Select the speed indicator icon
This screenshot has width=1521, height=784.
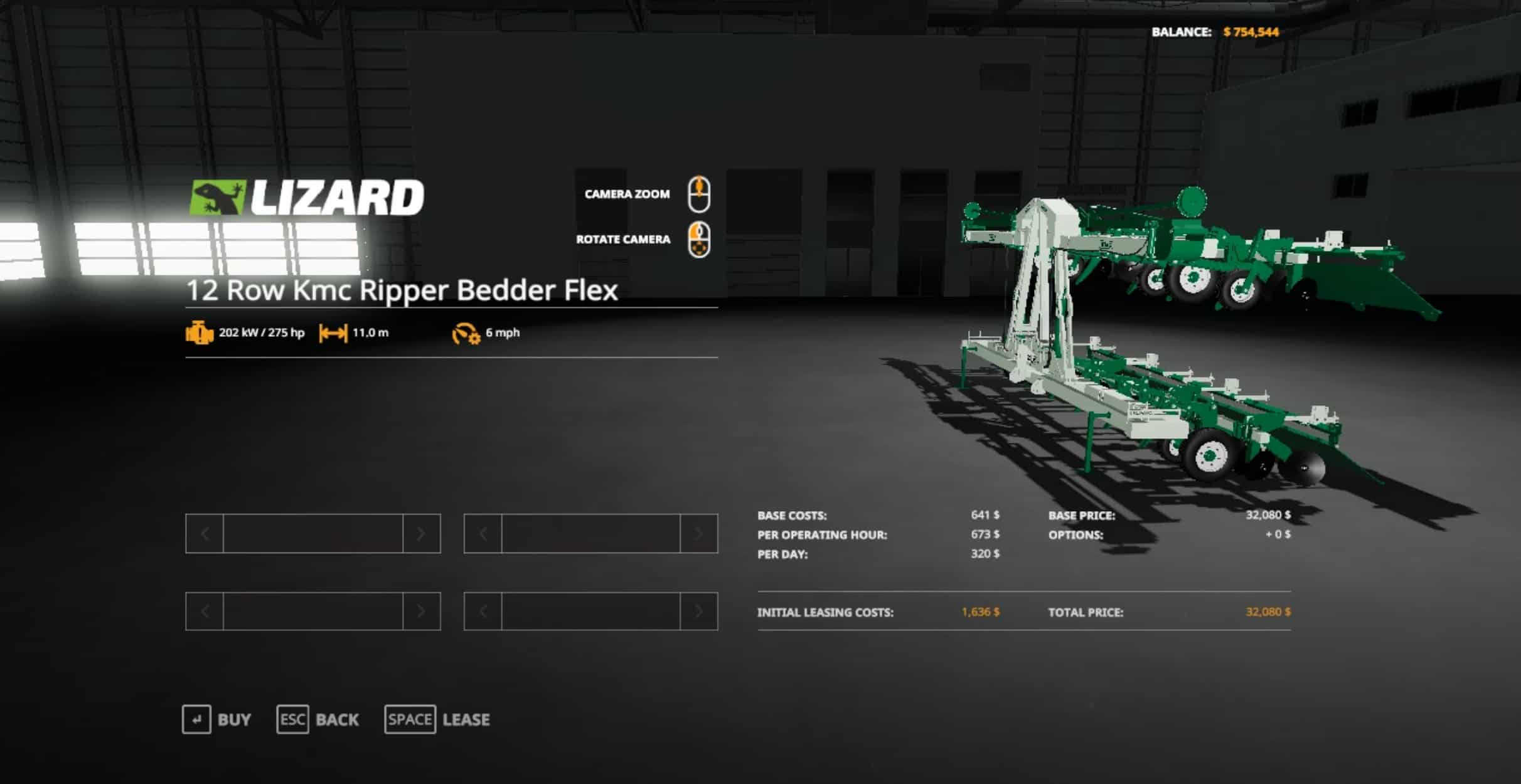(463, 333)
